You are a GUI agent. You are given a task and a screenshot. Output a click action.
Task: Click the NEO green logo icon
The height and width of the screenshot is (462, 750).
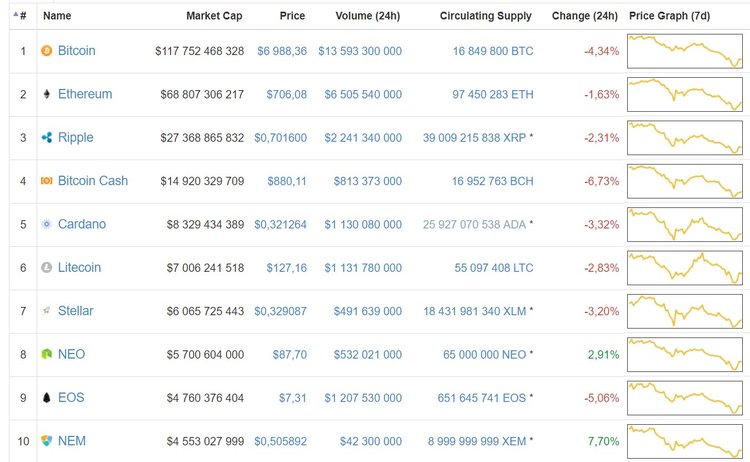click(x=46, y=354)
